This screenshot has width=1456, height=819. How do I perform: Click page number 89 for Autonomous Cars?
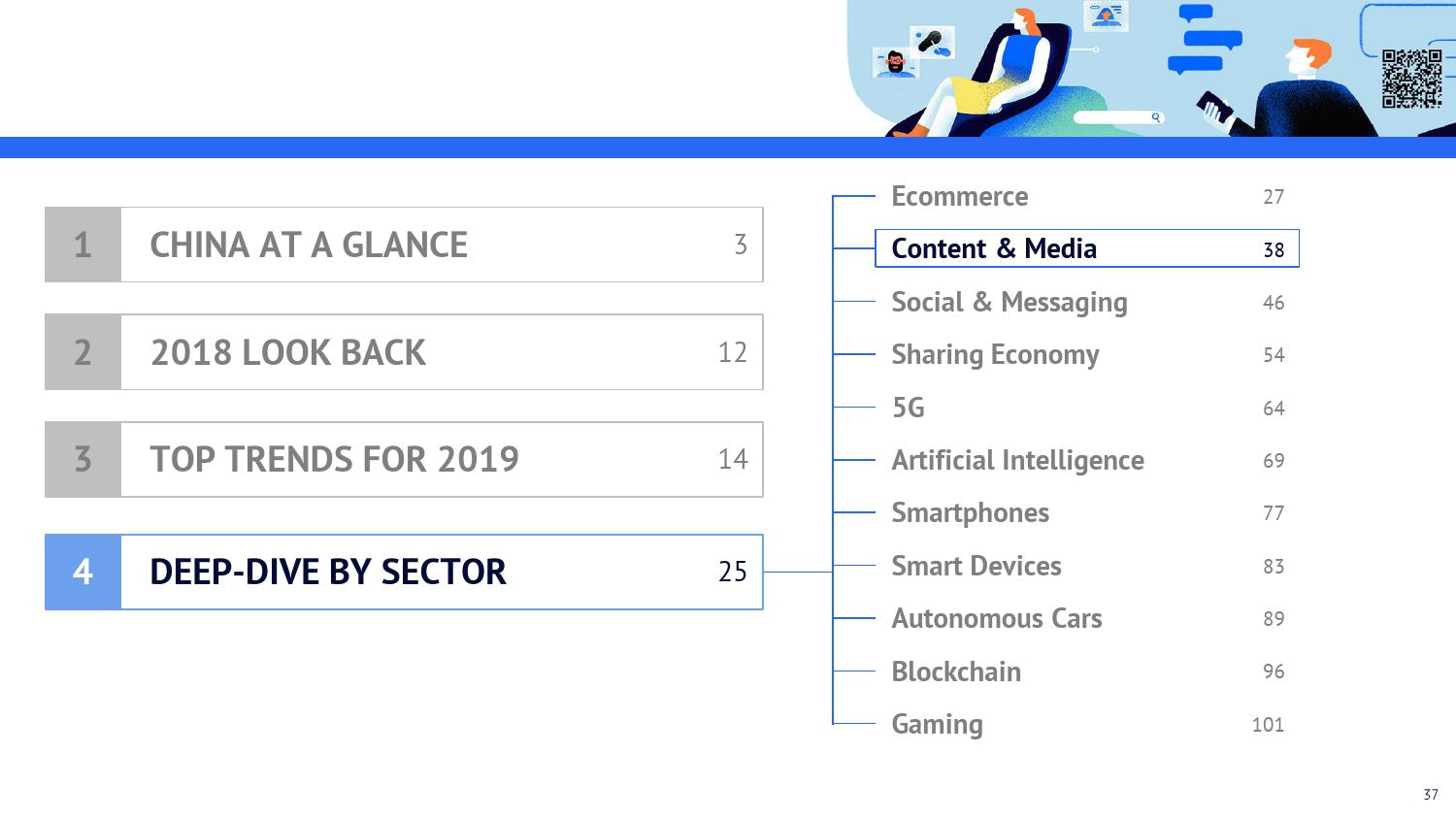coord(1274,619)
